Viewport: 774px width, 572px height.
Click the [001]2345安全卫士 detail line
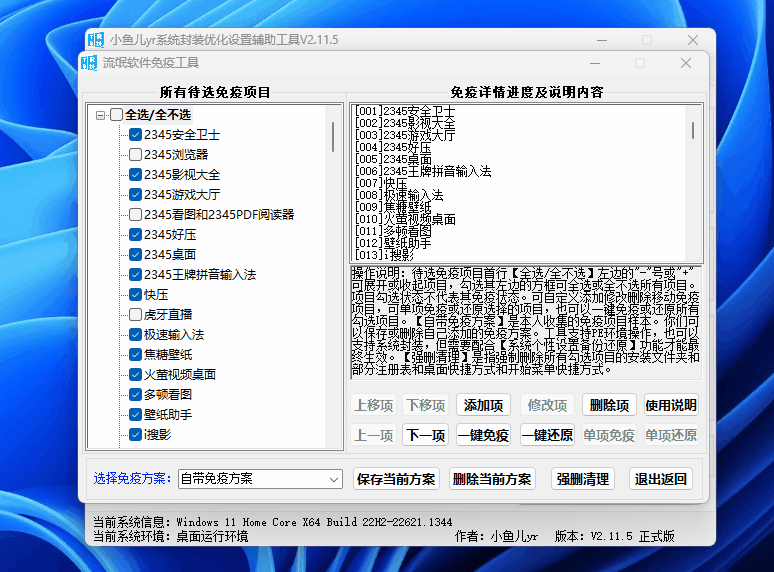[x=405, y=111]
